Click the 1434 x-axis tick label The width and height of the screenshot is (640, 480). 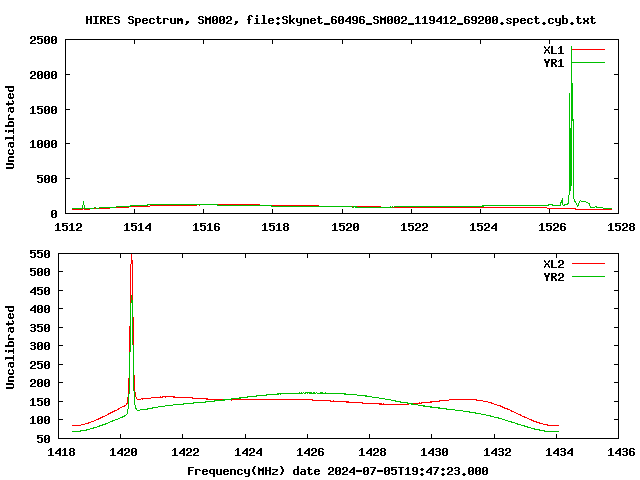click(x=559, y=452)
